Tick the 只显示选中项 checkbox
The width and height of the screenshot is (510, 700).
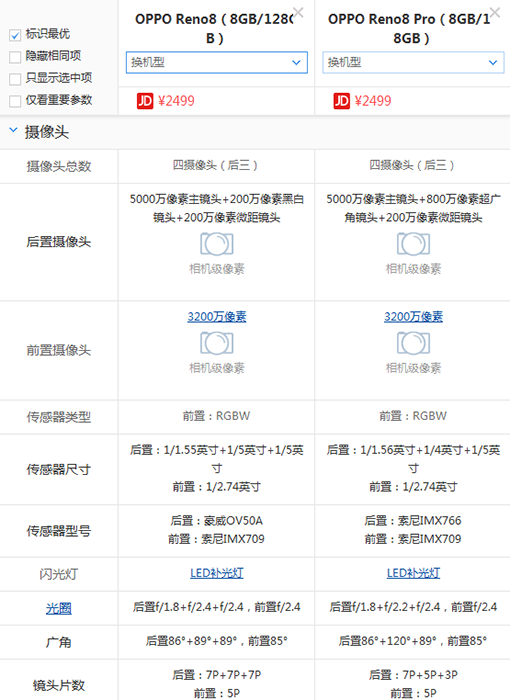[15, 79]
